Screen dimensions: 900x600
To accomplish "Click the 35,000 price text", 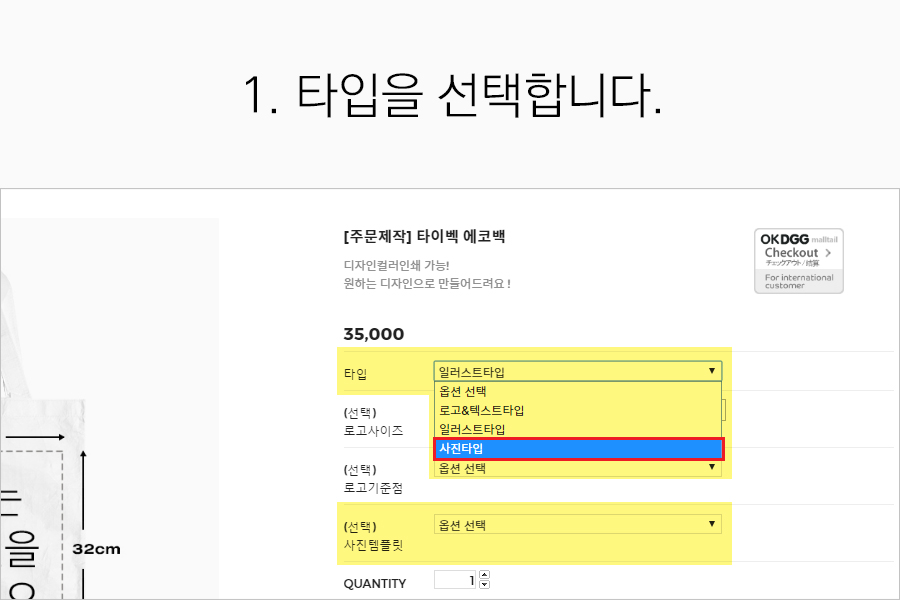I will 373,334.
